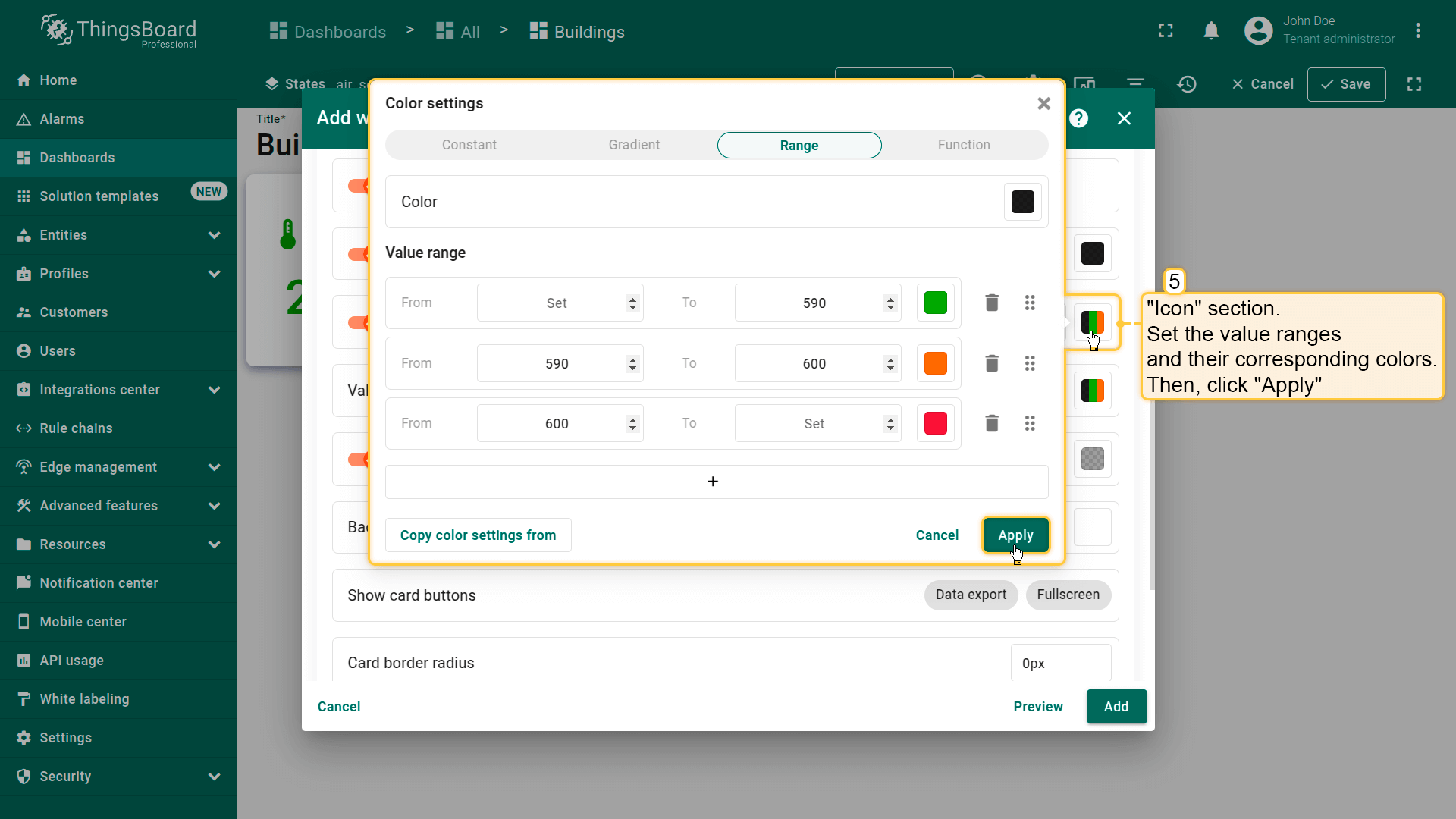Open the widget help question icon
Screen dimensions: 1456x819
(x=1078, y=118)
